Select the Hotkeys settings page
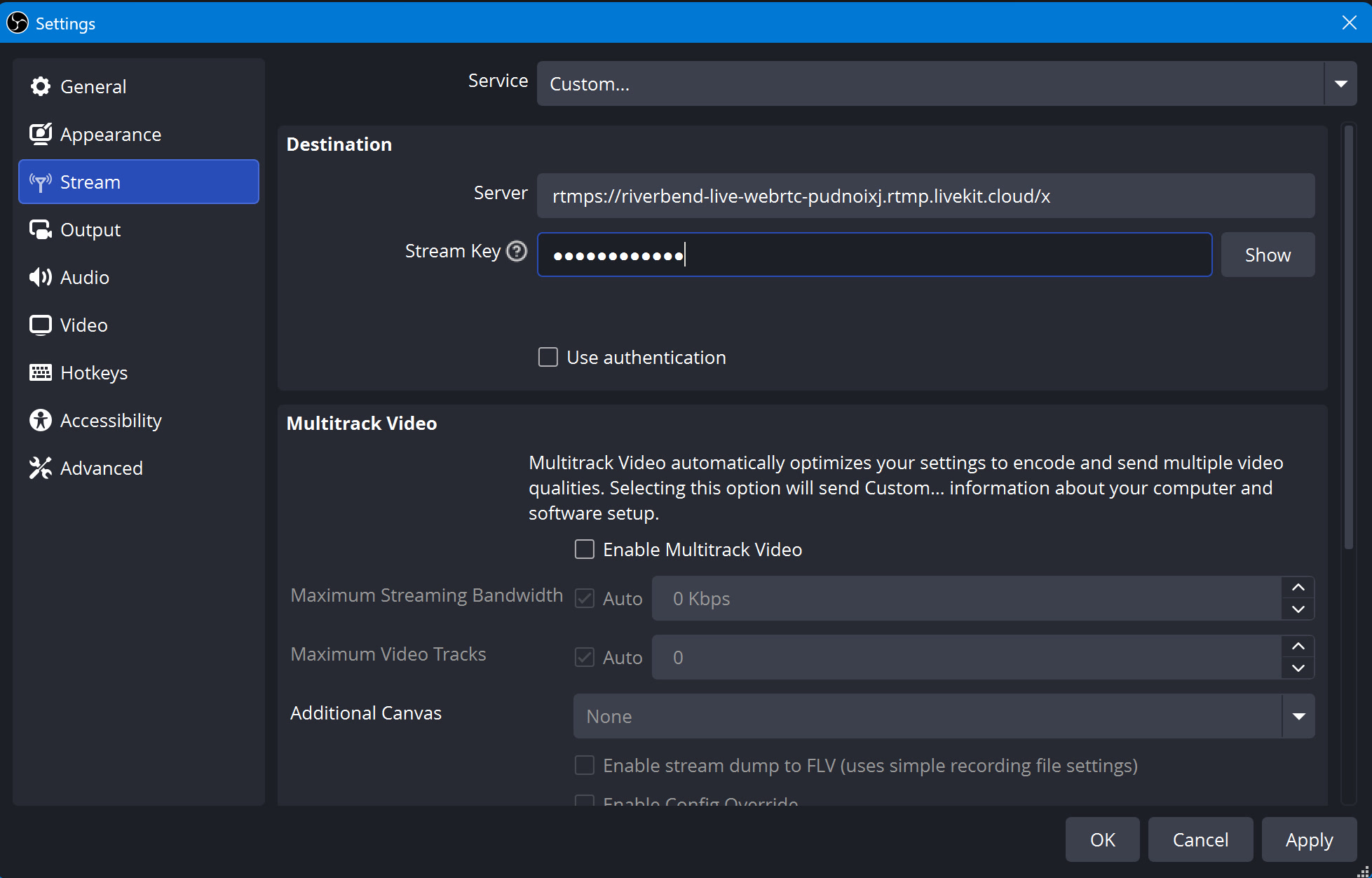This screenshot has height=878, width=1372. 139,372
